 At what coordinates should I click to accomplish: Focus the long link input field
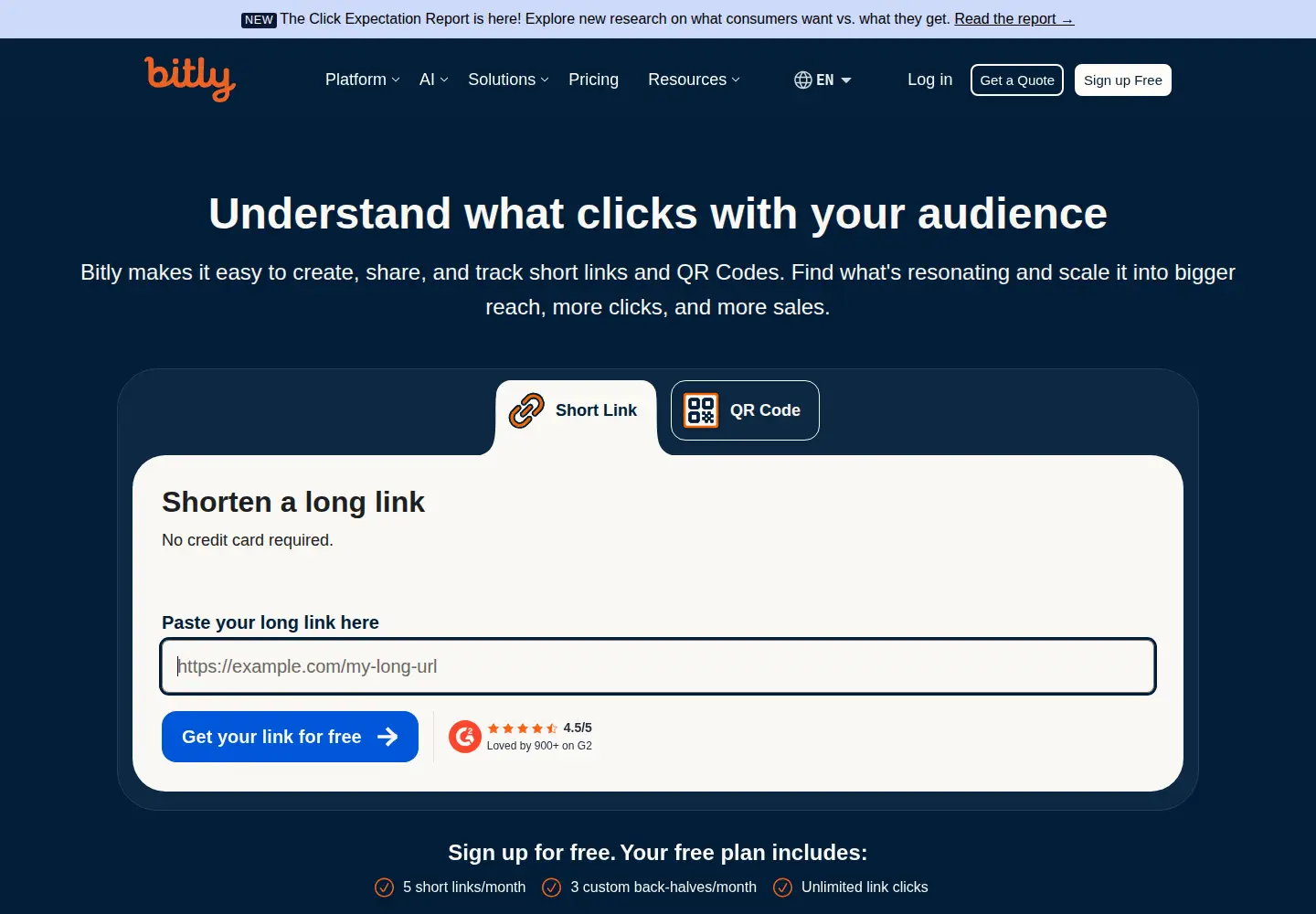coord(658,666)
